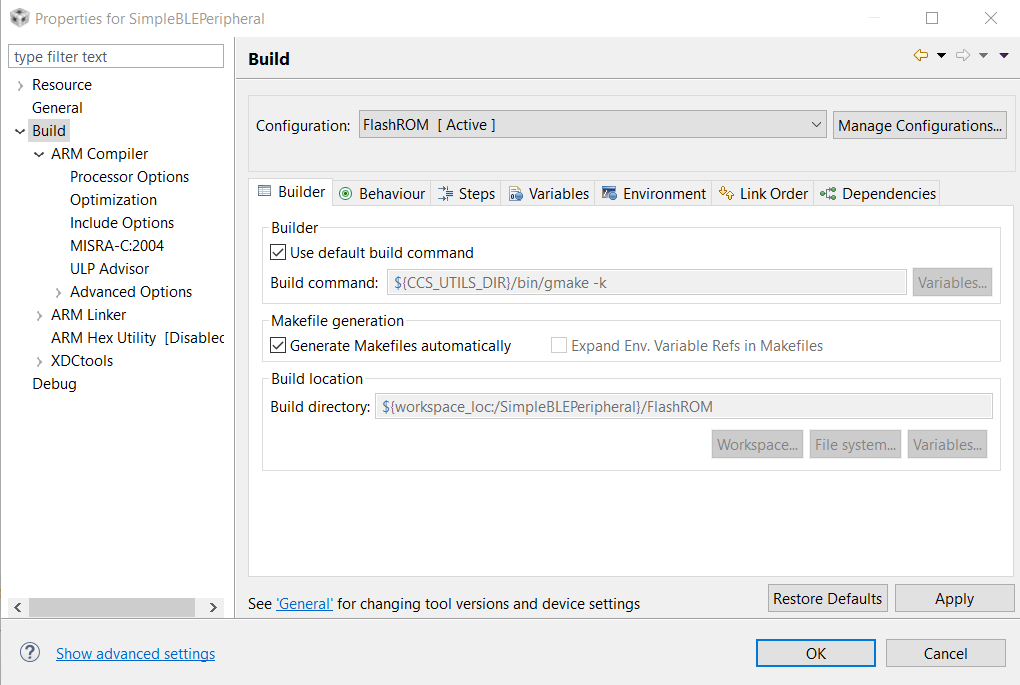Image resolution: width=1020 pixels, height=685 pixels.
Task: Click the File system... button
Action: click(855, 444)
